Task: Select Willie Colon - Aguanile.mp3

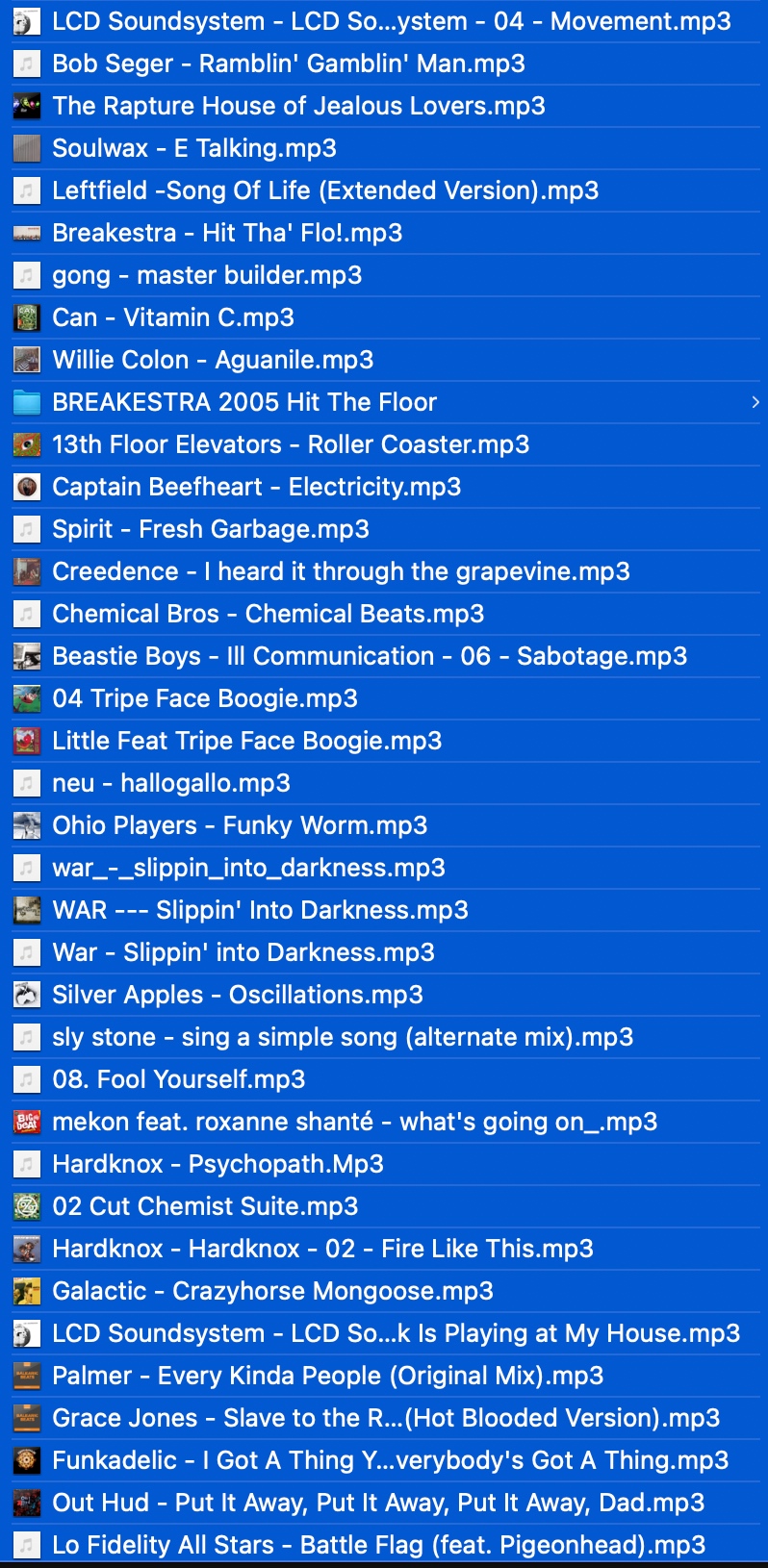Action: click(213, 360)
